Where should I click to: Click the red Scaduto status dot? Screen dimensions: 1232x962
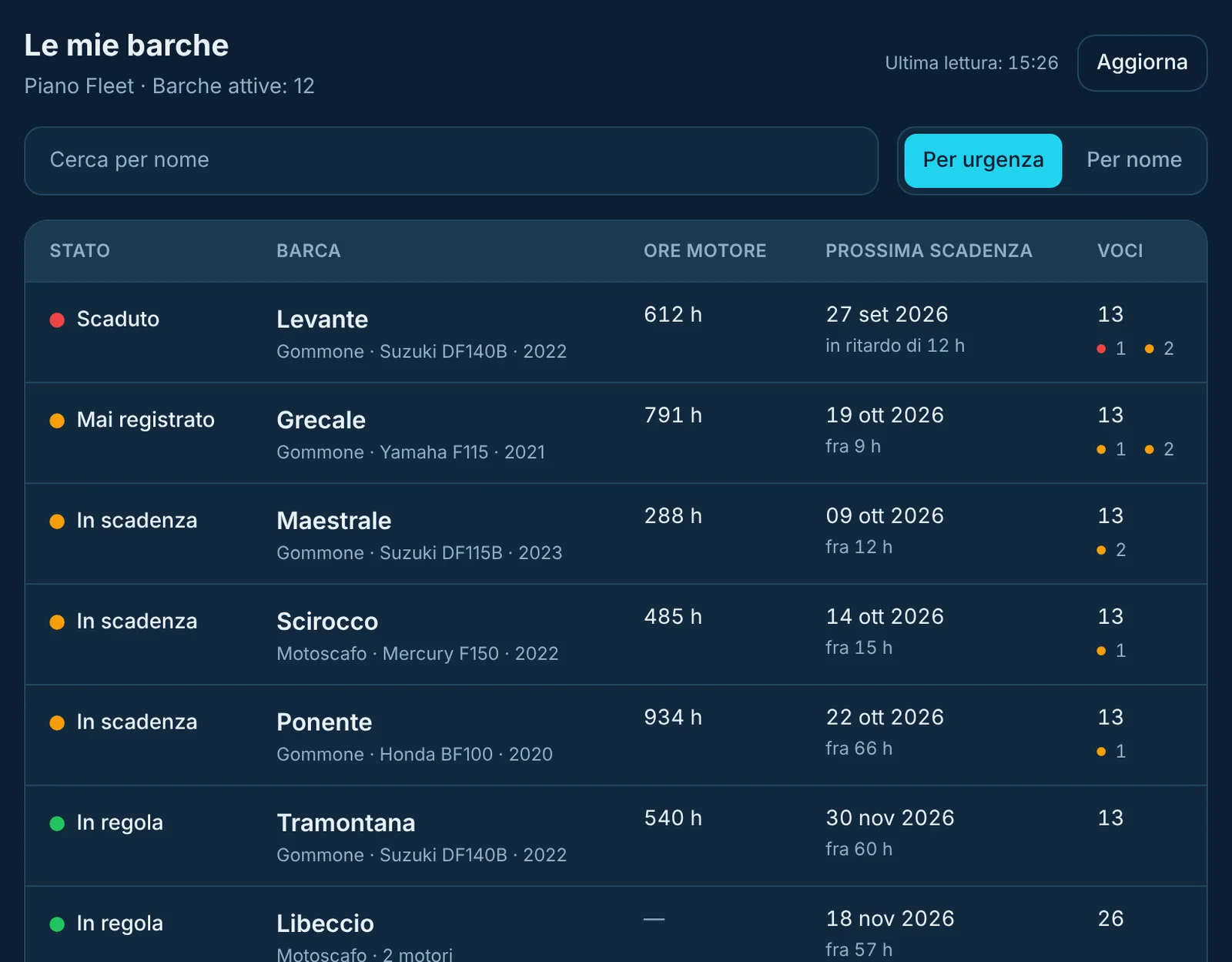point(57,320)
